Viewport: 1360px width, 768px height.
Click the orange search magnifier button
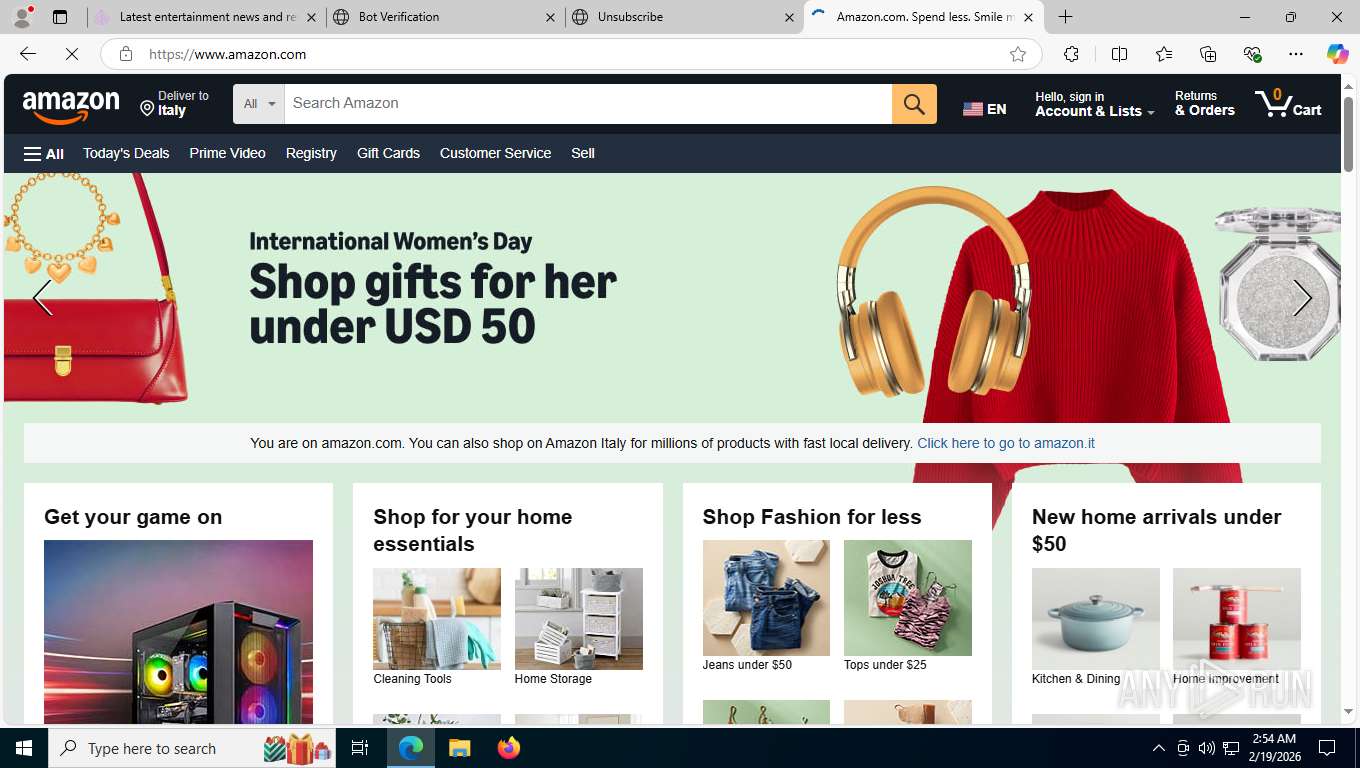(x=914, y=104)
